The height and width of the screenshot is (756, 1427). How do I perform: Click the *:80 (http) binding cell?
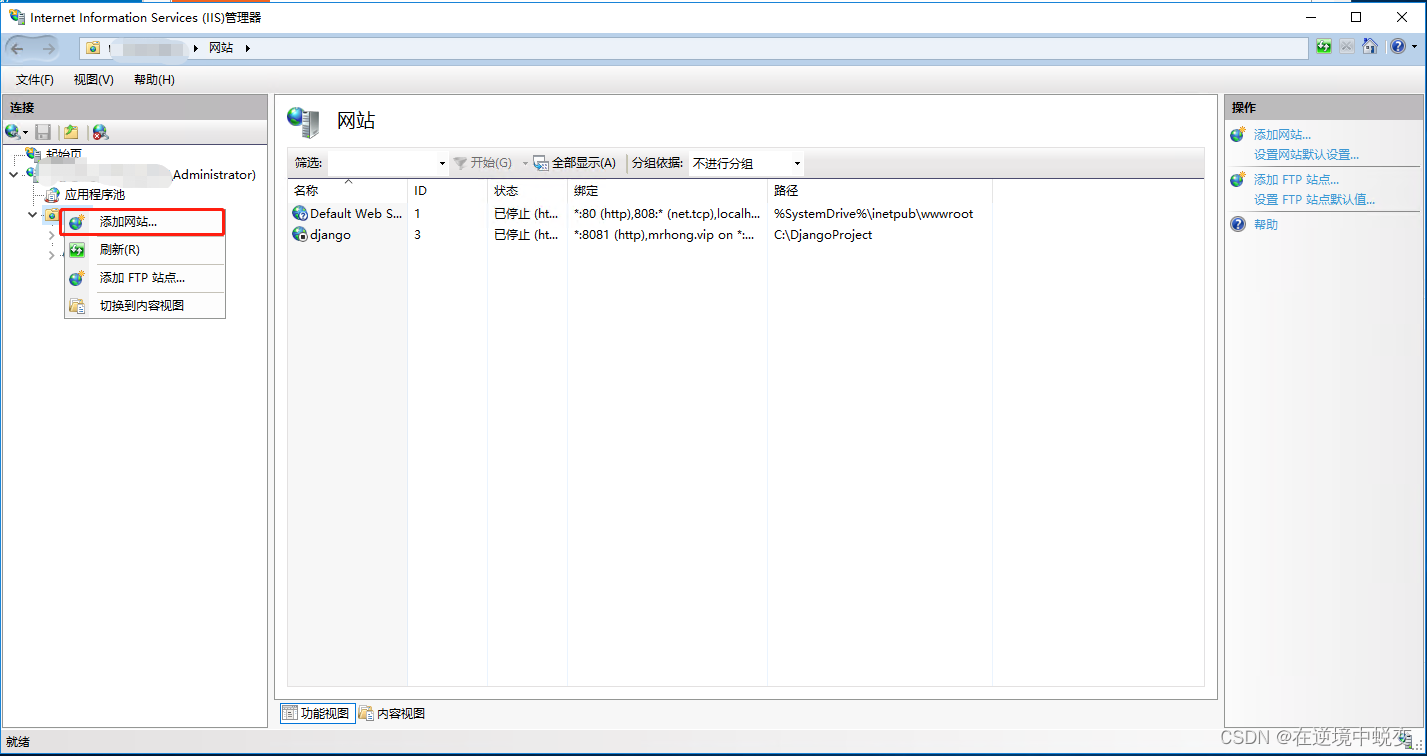667,213
